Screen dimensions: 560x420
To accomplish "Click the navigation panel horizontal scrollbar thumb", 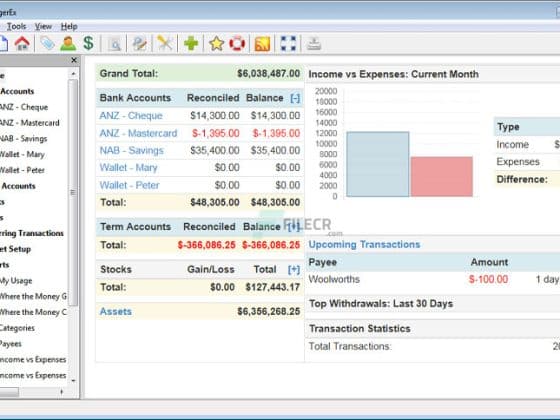I will coord(9,392).
